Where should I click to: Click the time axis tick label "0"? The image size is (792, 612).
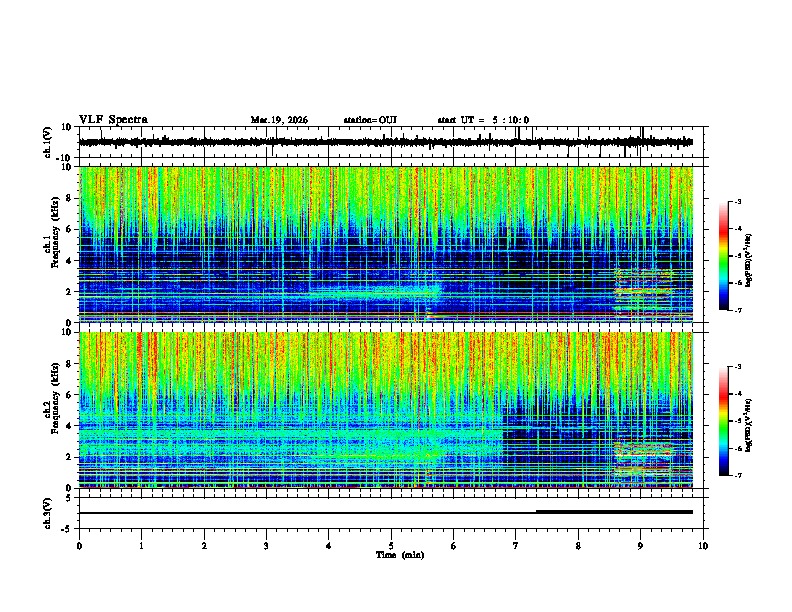pos(79,545)
